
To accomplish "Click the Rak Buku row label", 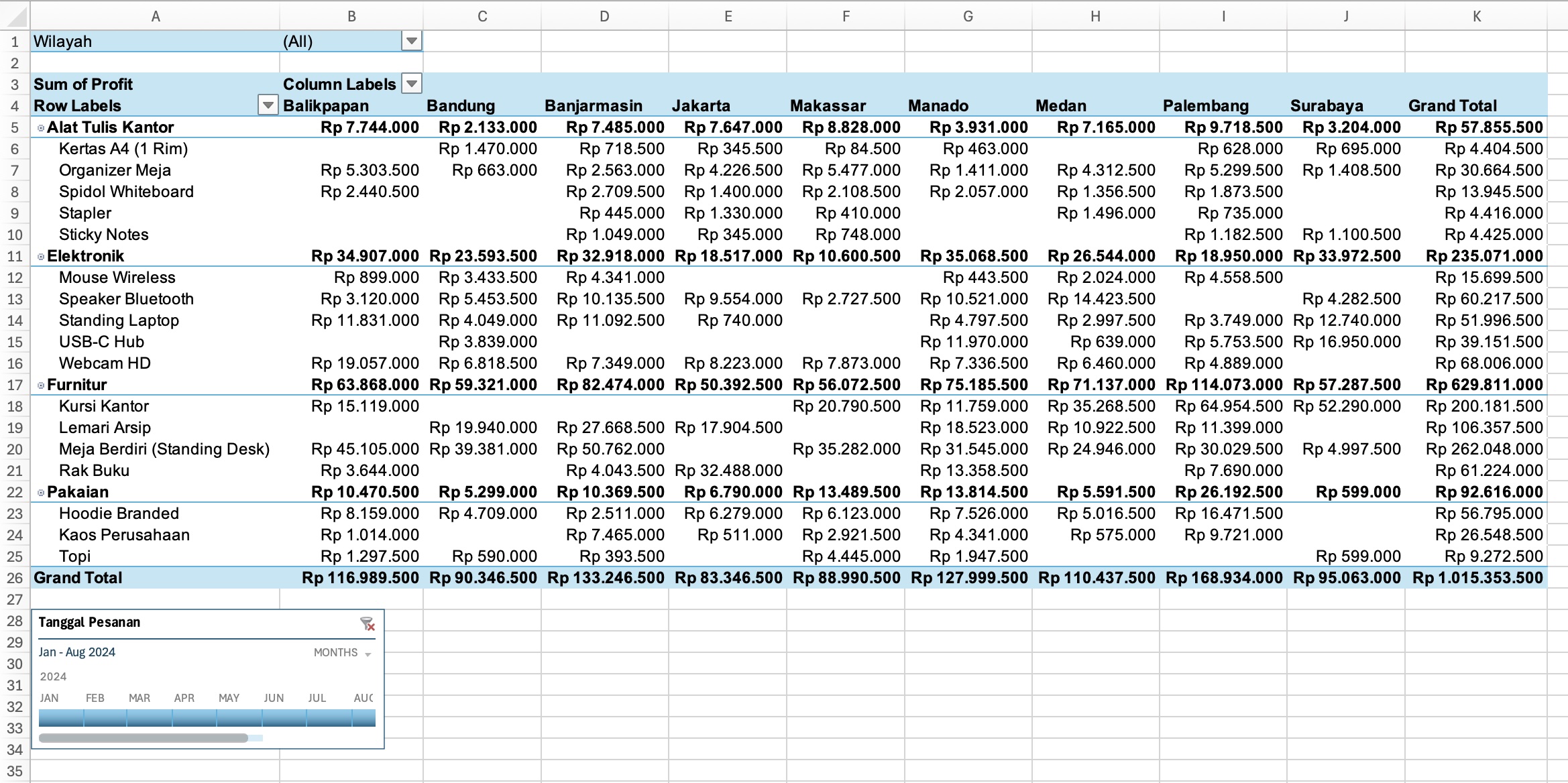I will tap(94, 471).
